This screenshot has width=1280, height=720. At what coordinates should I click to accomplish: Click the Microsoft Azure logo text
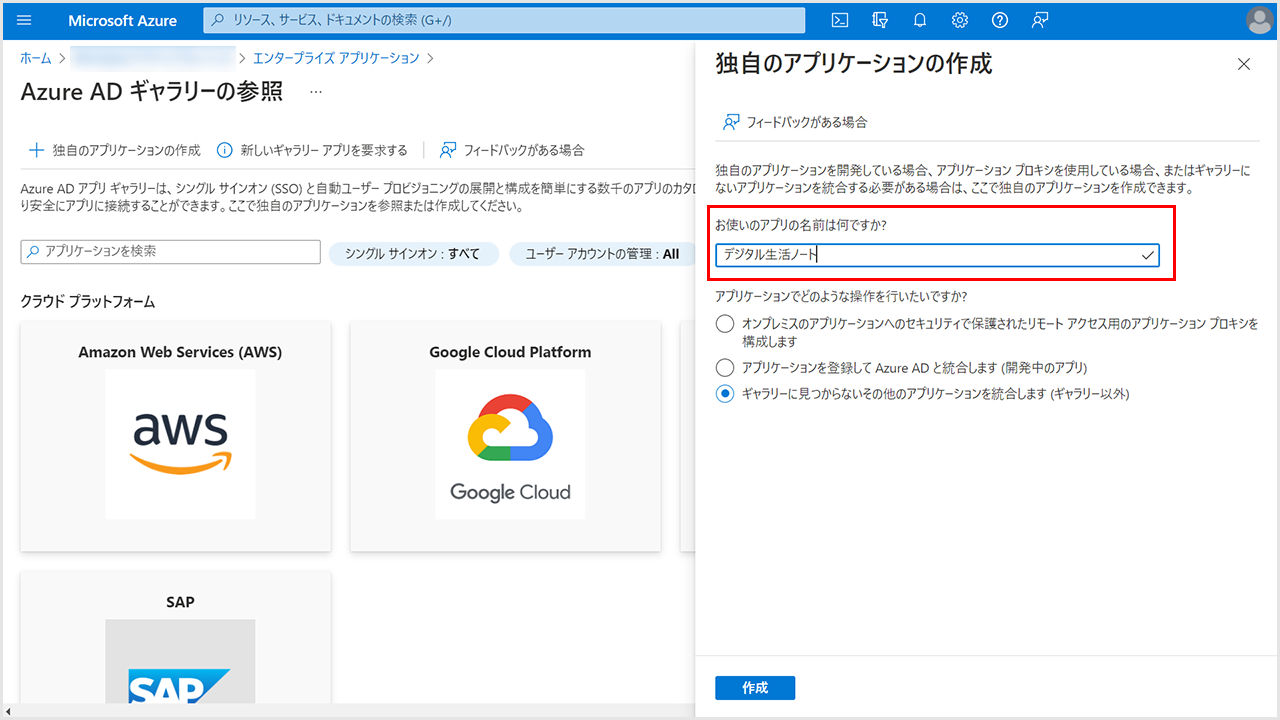pos(123,20)
